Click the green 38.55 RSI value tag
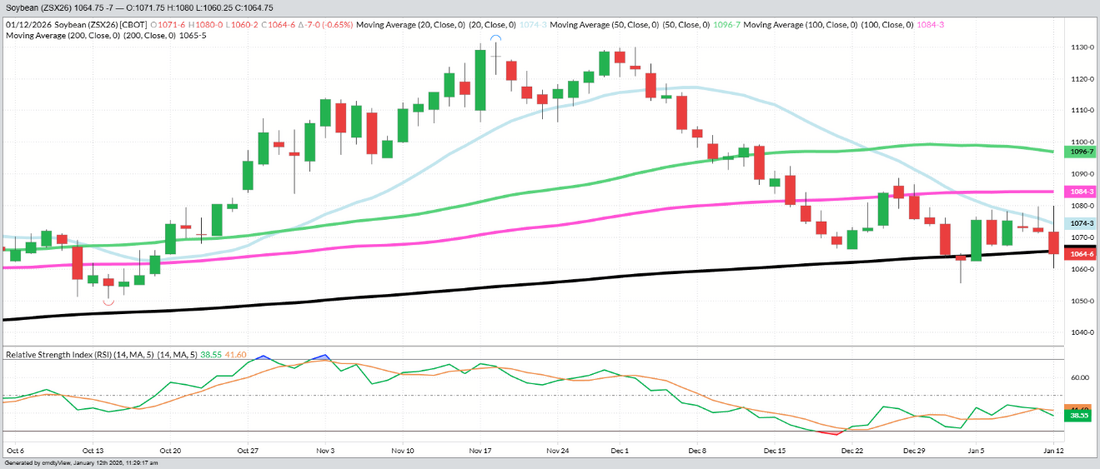This screenshot has width=1100, height=469. (x=1079, y=415)
